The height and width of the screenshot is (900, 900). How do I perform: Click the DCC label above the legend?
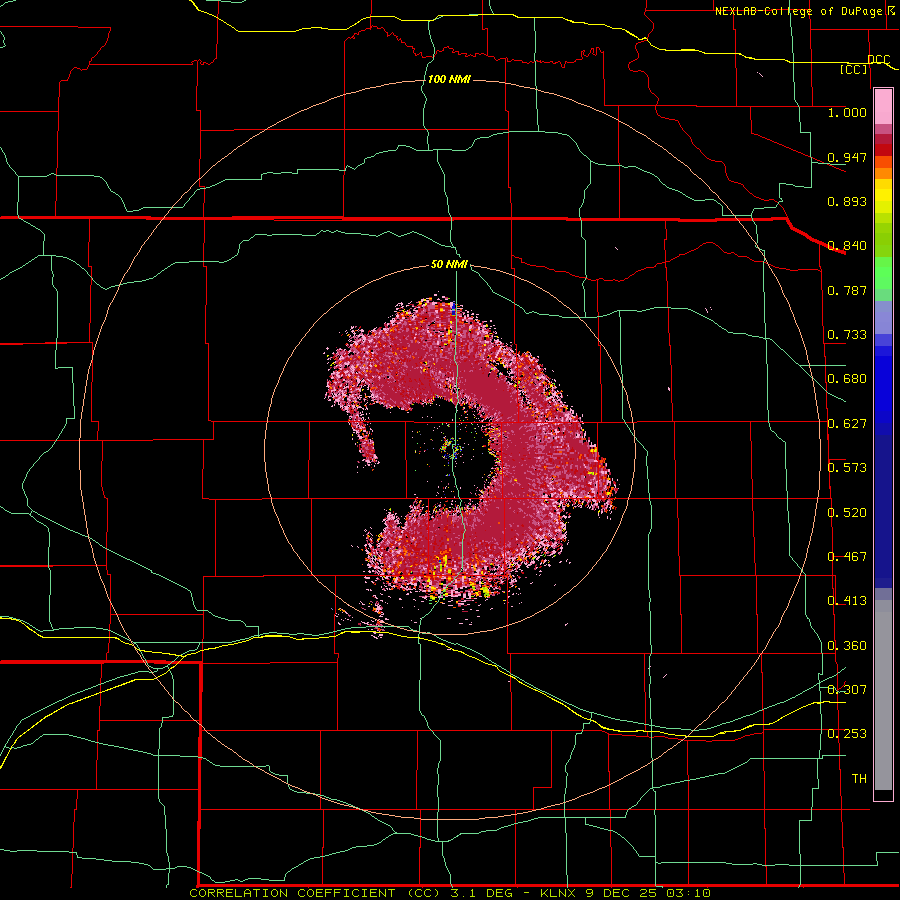(x=879, y=60)
